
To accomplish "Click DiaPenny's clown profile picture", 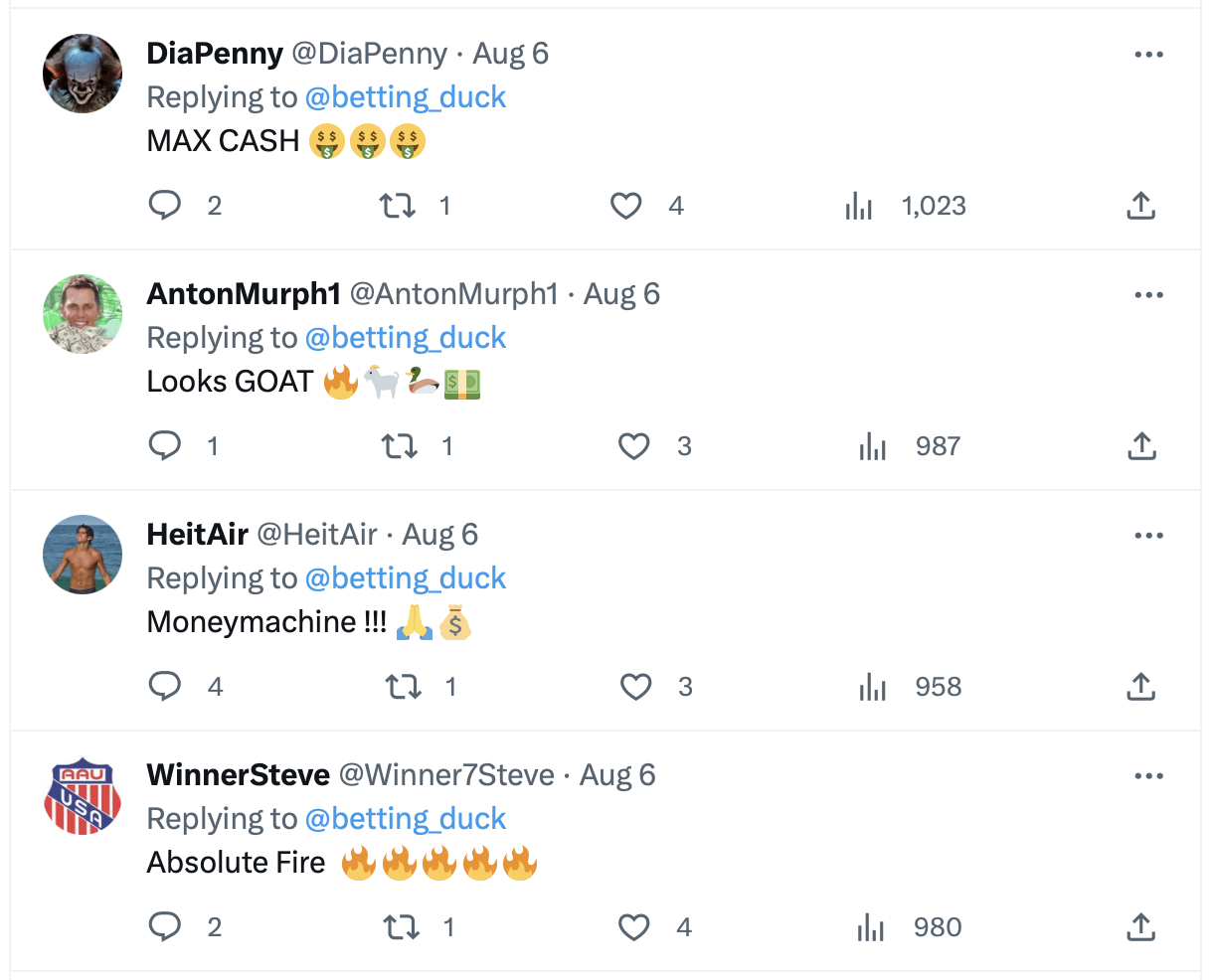I will [x=83, y=74].
